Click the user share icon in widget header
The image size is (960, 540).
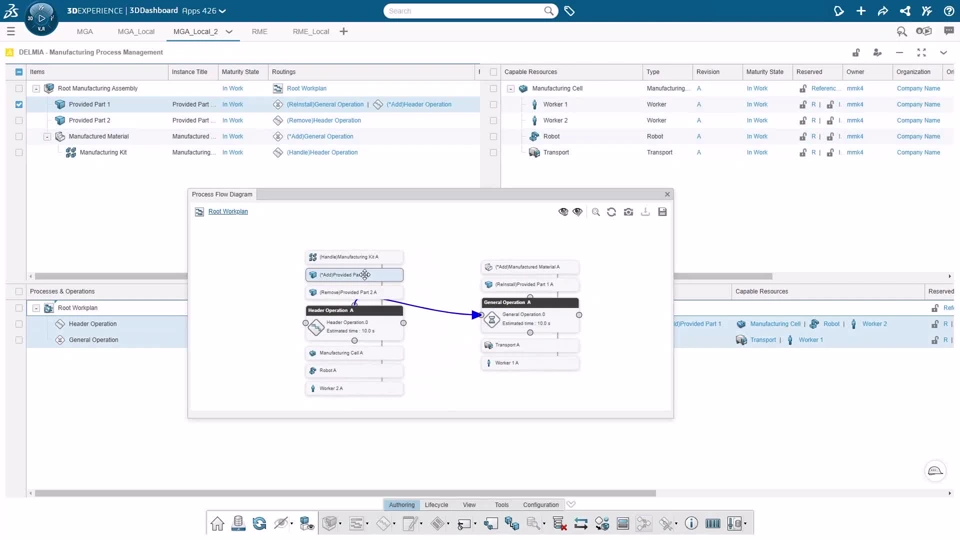coord(877,53)
